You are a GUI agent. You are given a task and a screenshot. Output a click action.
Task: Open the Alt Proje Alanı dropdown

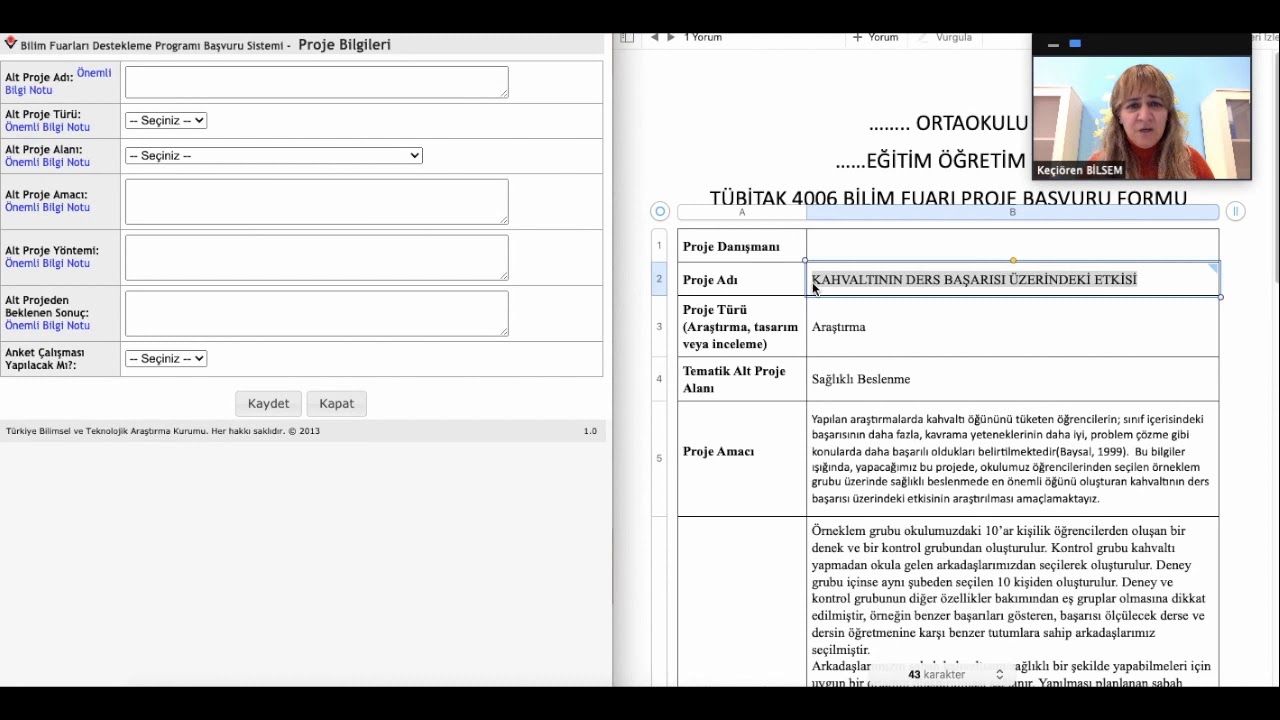point(274,155)
